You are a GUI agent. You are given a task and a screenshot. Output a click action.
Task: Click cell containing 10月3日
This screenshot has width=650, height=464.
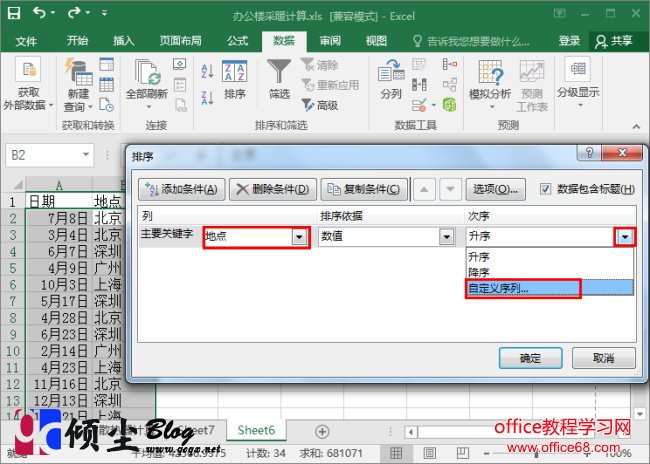point(59,284)
